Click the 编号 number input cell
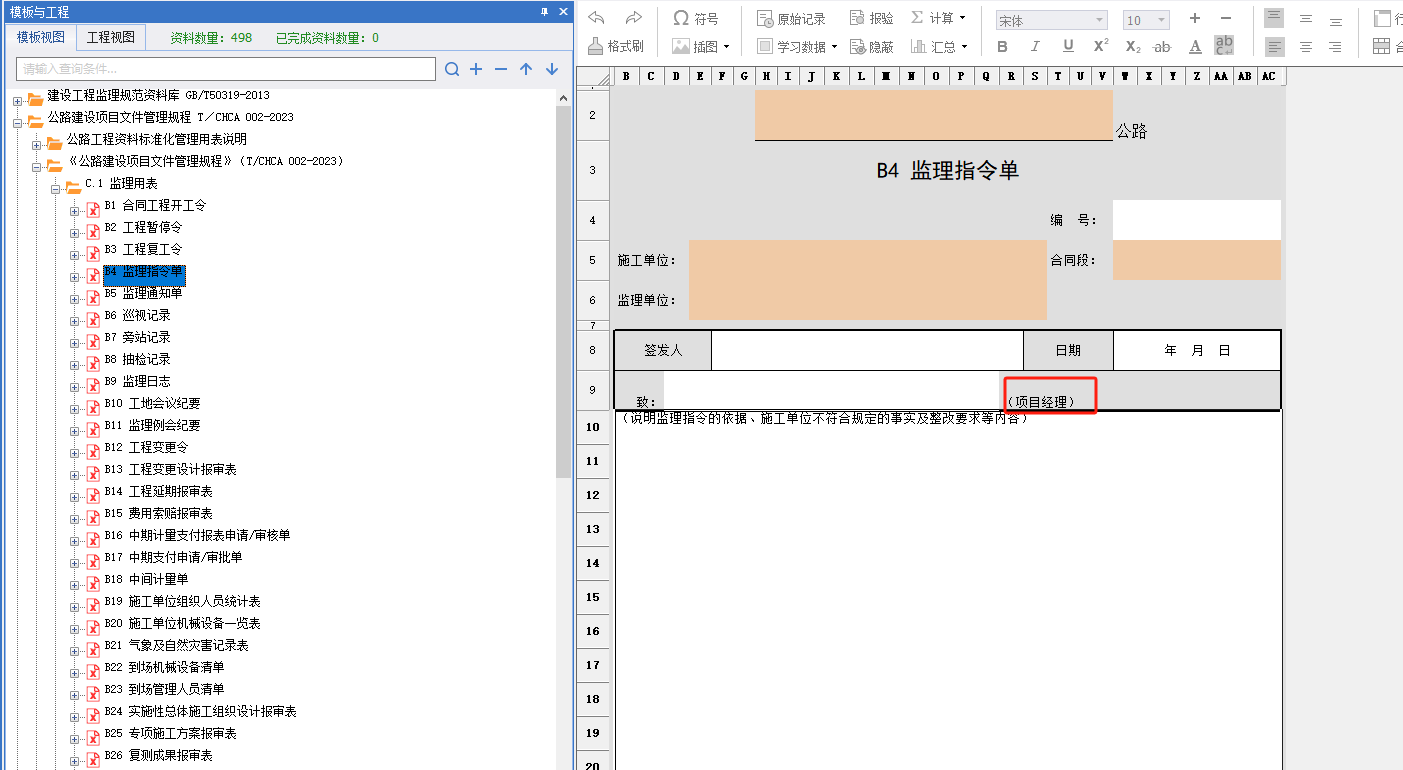Screen dimensions: 1403x770 [x=1196, y=220]
